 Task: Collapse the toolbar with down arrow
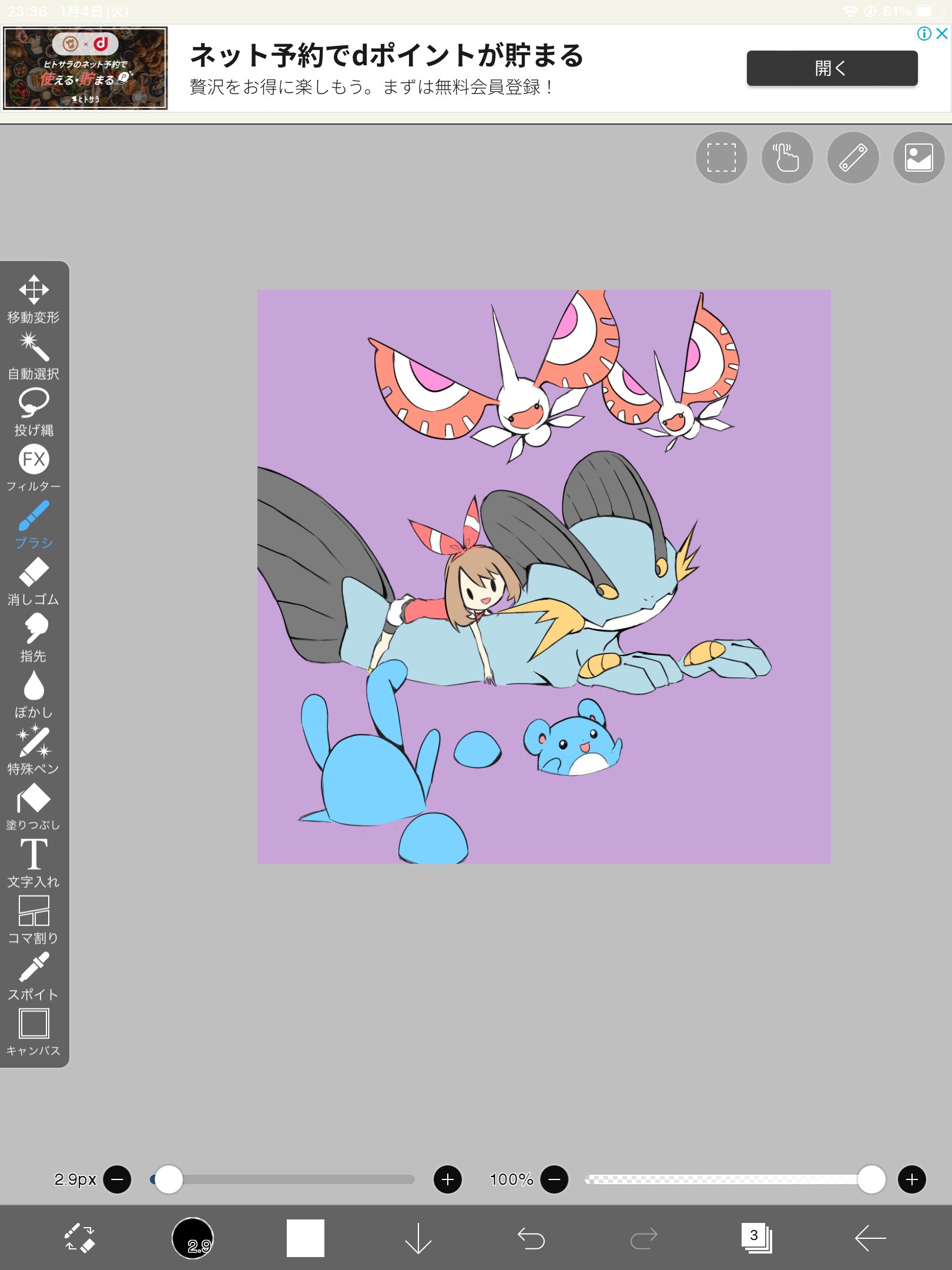[x=418, y=1238]
